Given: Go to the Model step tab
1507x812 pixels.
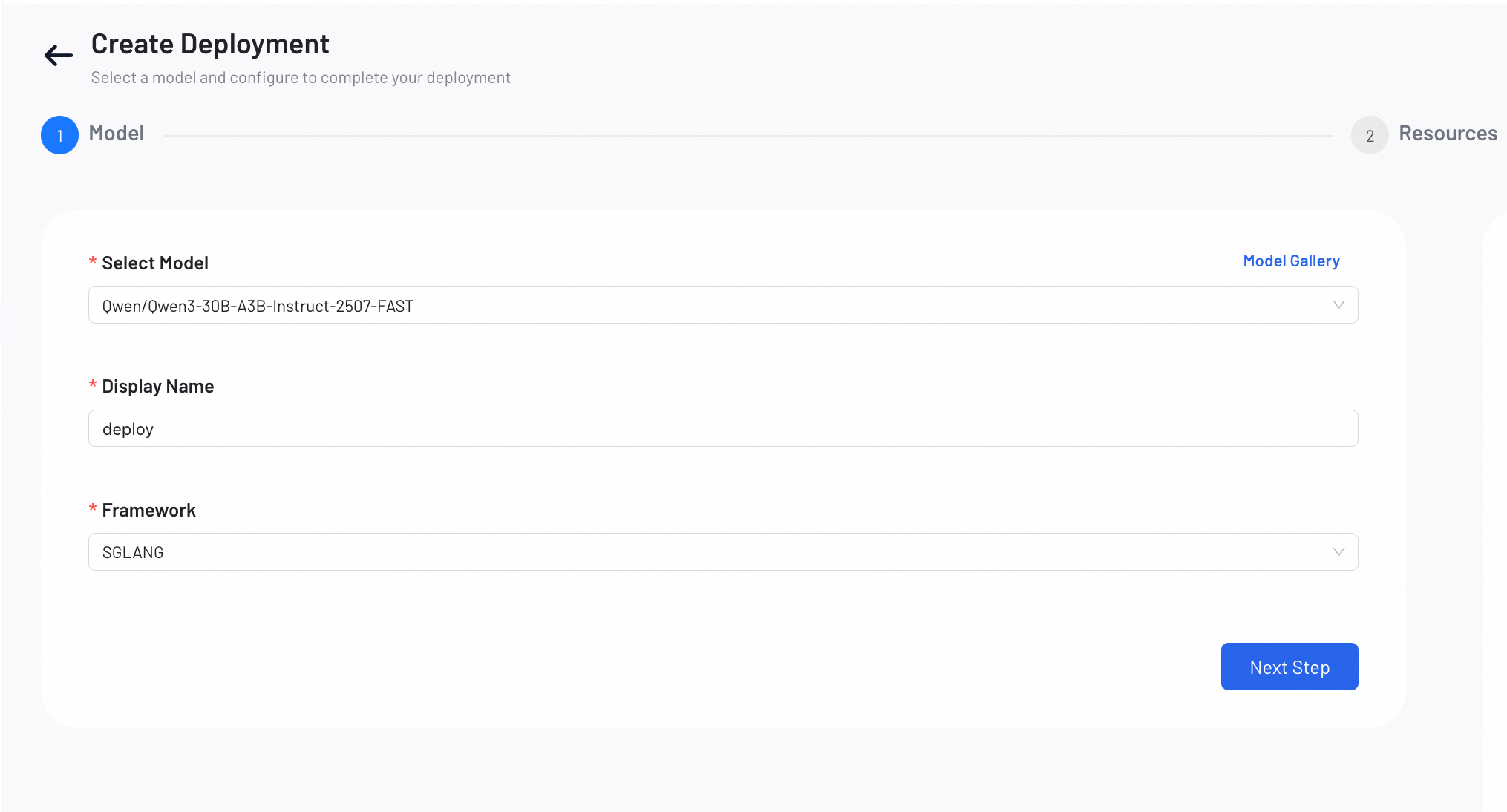Looking at the screenshot, I should pyautogui.click(x=117, y=134).
